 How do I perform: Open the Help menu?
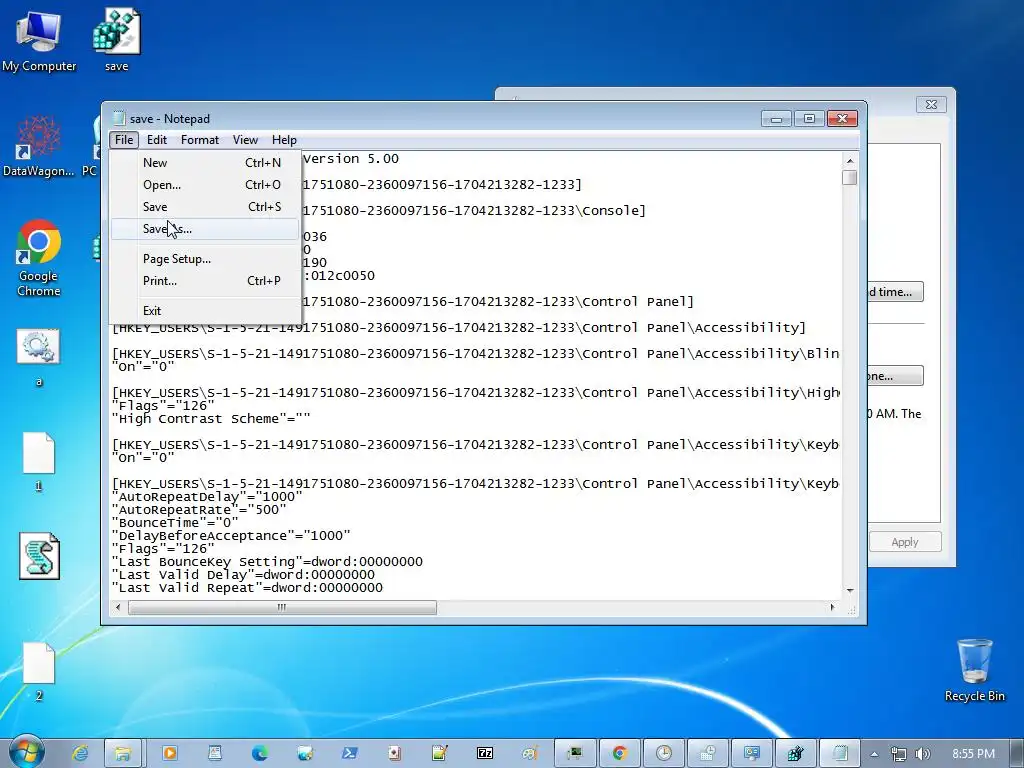284,140
